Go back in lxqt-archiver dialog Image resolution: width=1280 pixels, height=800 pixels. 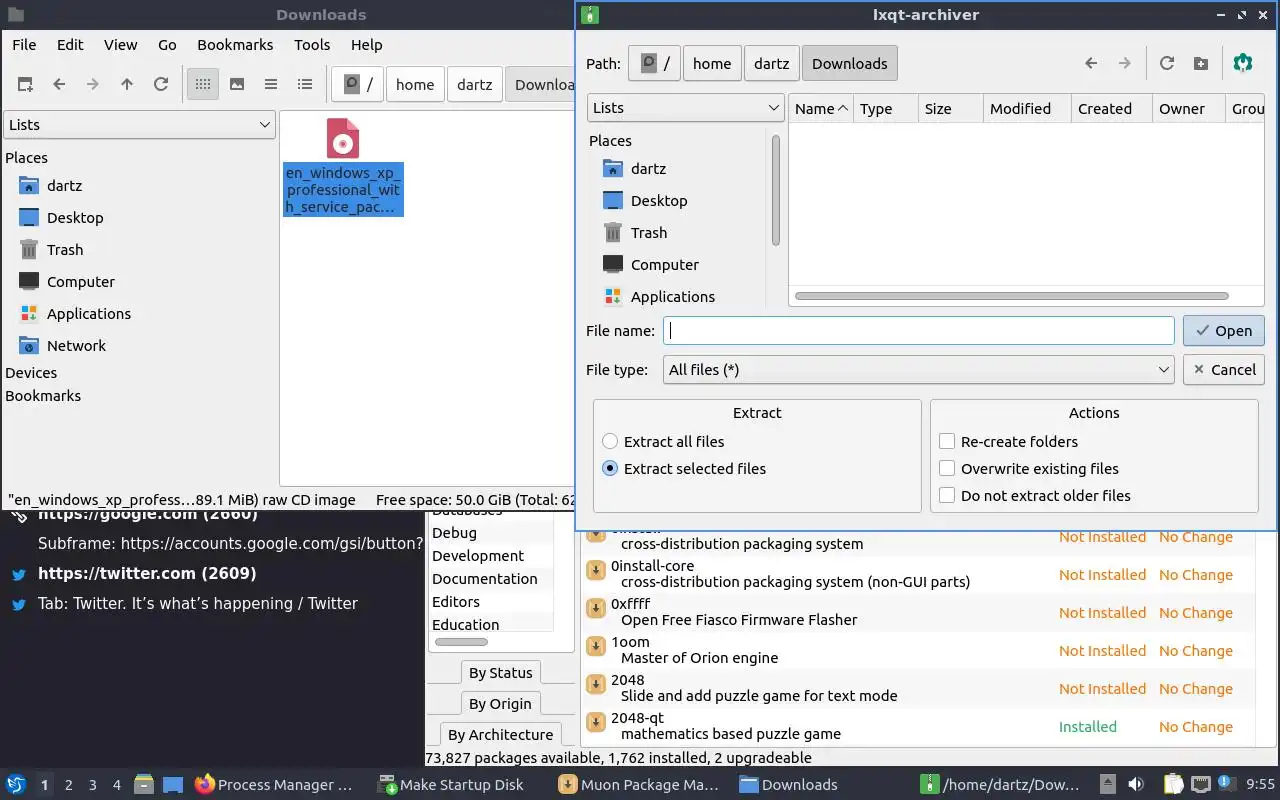click(x=1091, y=63)
